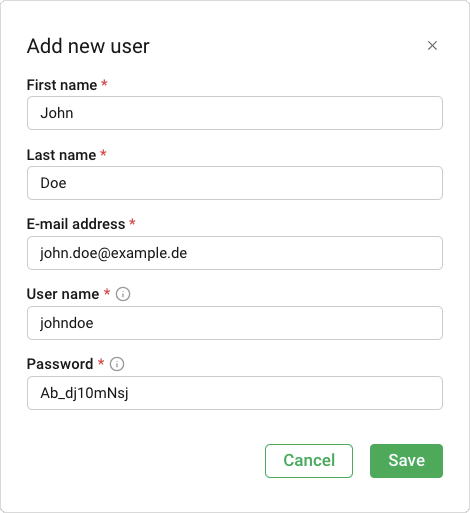The height and width of the screenshot is (513, 470).
Task: Click the red asterisk next to Password
Action: click(101, 362)
